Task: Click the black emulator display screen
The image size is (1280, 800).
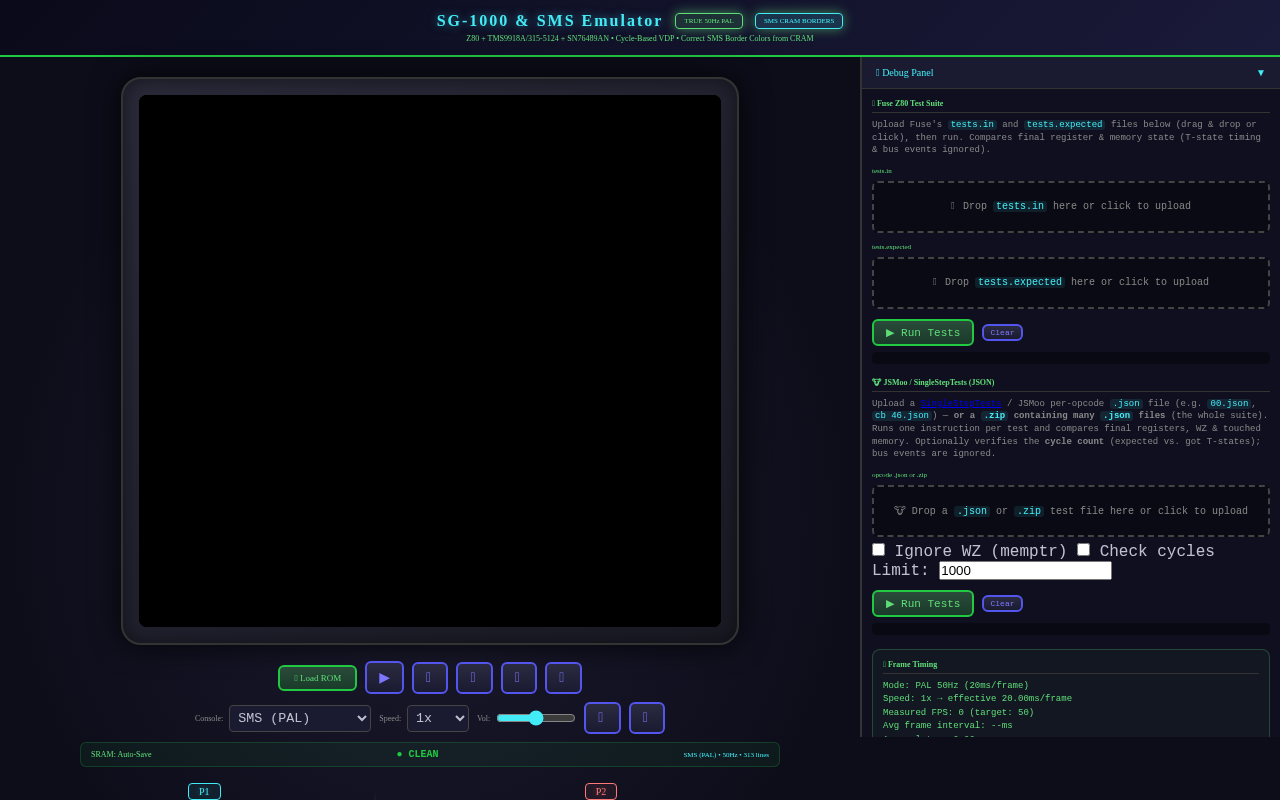Action: click(x=430, y=361)
